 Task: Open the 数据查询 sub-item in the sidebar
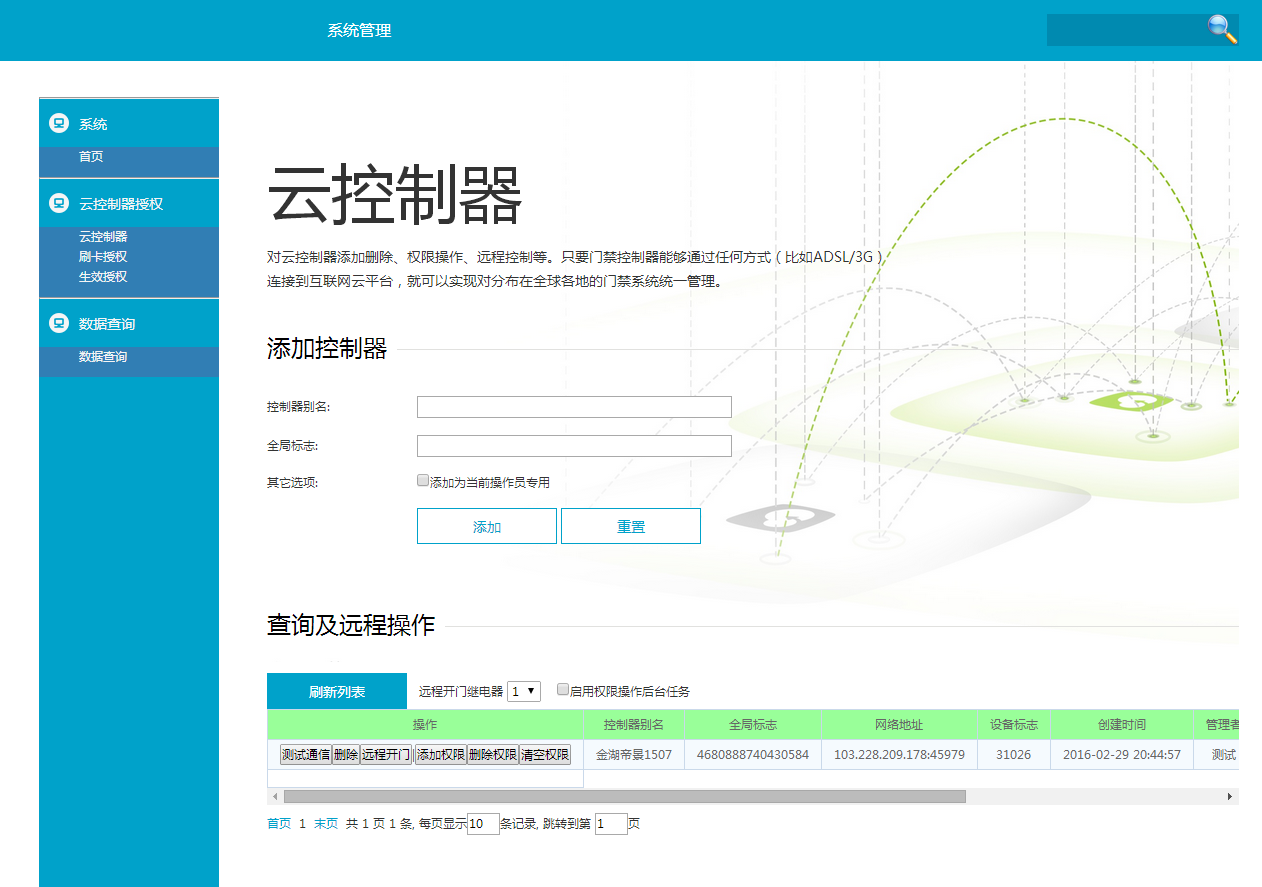[103, 357]
